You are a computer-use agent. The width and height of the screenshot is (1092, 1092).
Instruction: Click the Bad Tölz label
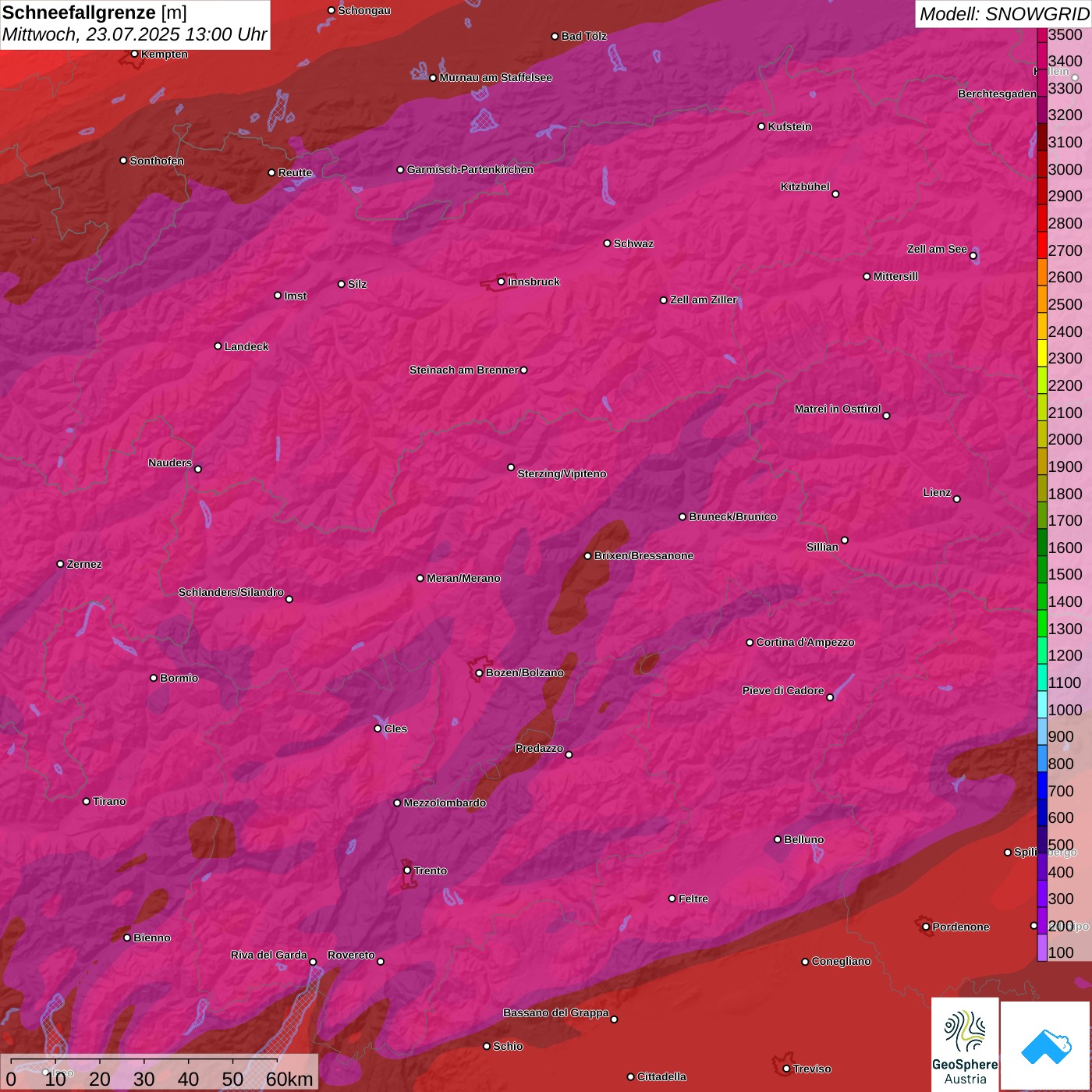point(584,36)
